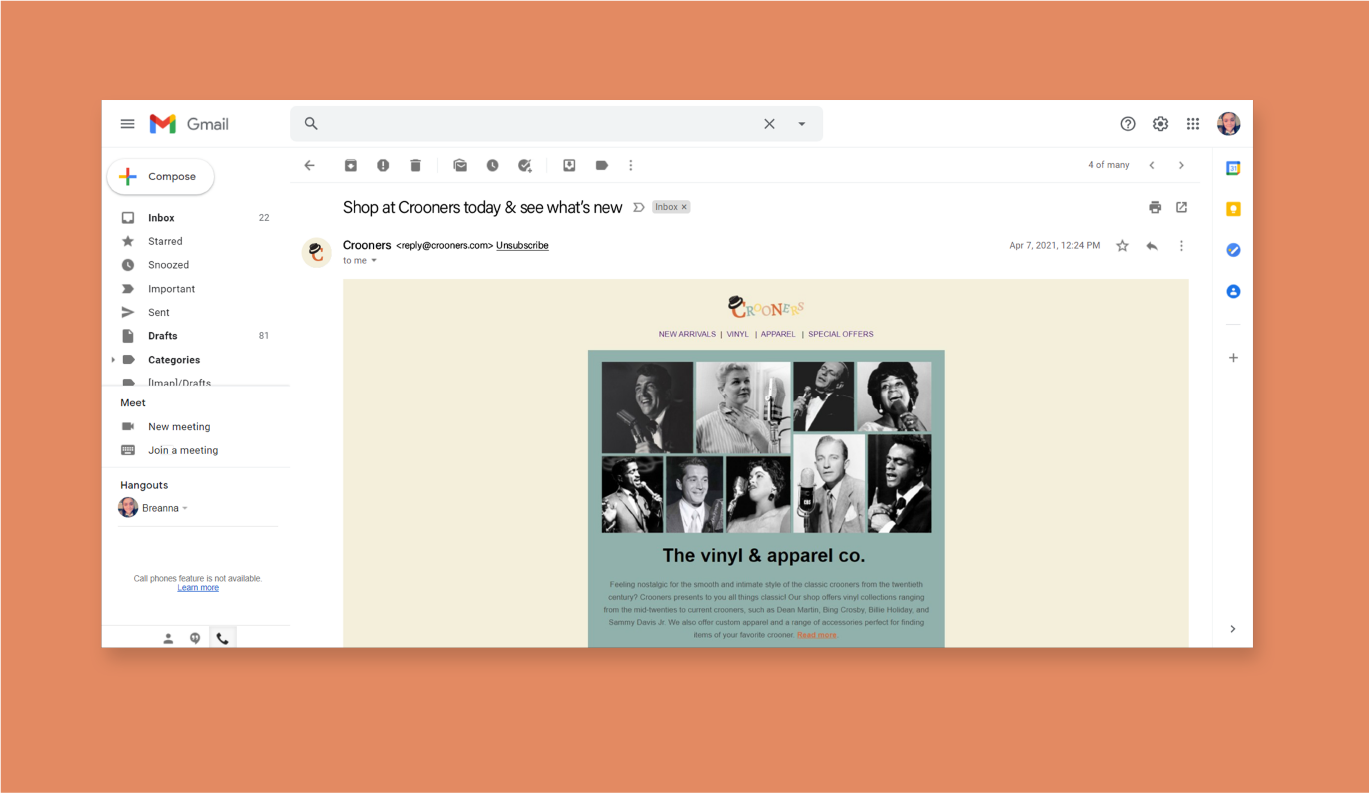Show details arrow next to 'to me'
Viewport: 1369px width, 793px height.
[x=374, y=261]
